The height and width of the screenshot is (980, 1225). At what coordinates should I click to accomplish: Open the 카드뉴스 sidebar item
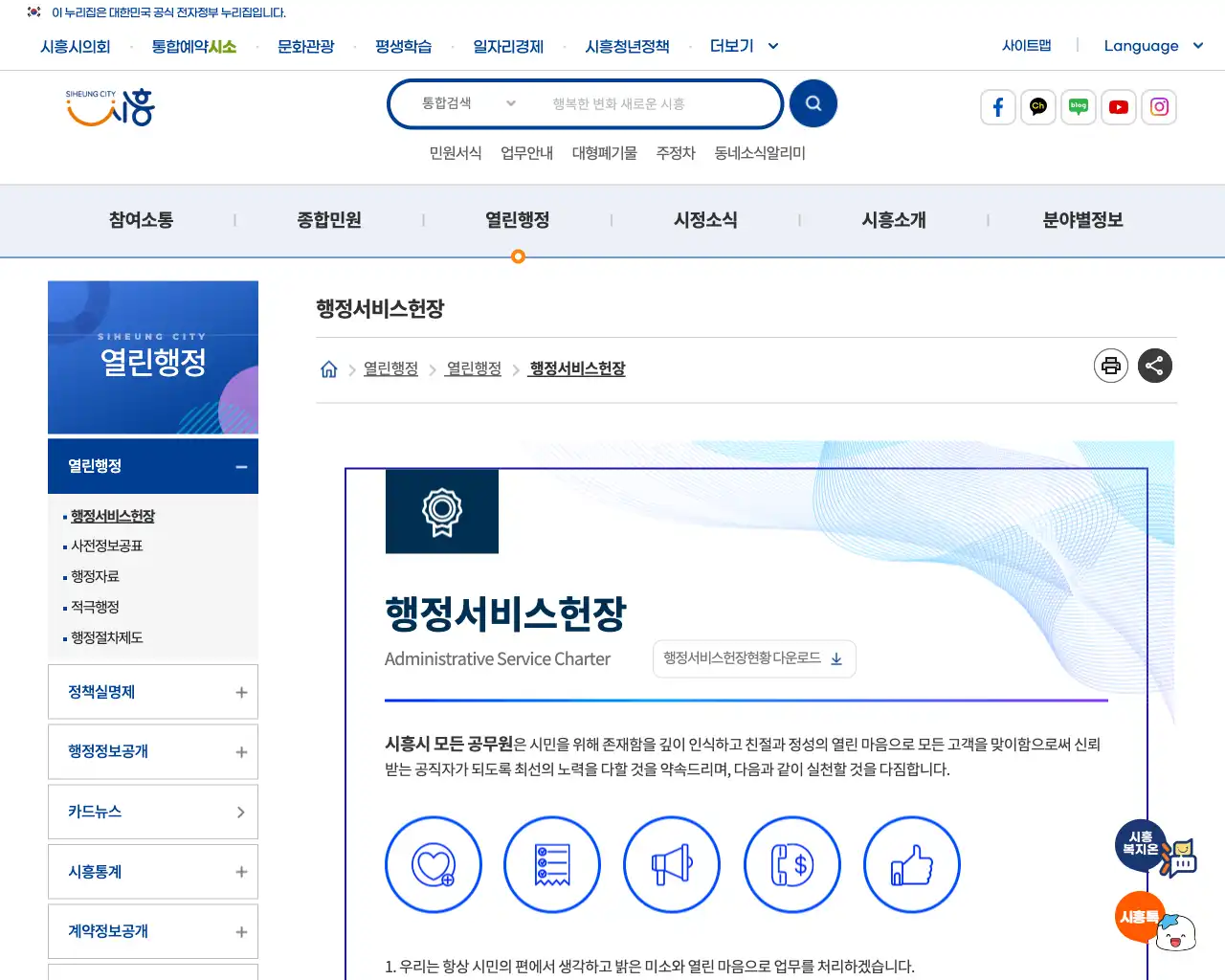coord(153,812)
